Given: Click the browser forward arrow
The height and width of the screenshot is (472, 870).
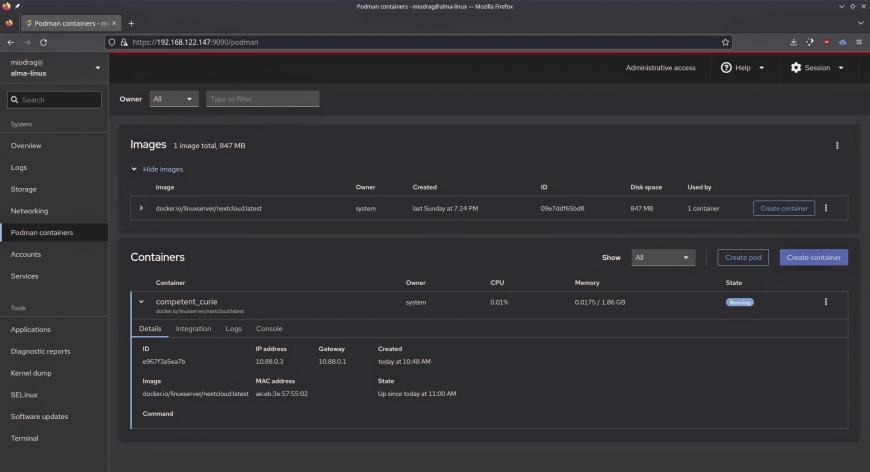Looking at the screenshot, I should [x=27, y=42].
